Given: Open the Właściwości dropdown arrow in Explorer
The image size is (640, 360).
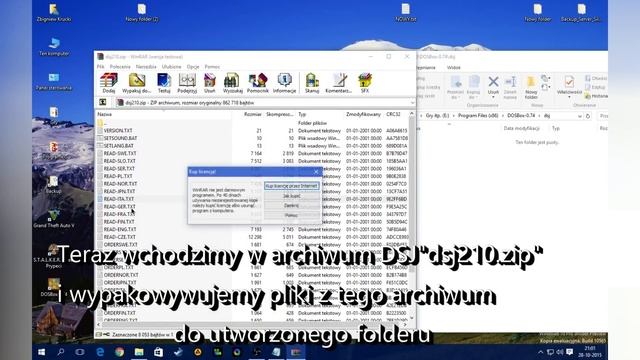Looking at the screenshot, I should [569, 98].
